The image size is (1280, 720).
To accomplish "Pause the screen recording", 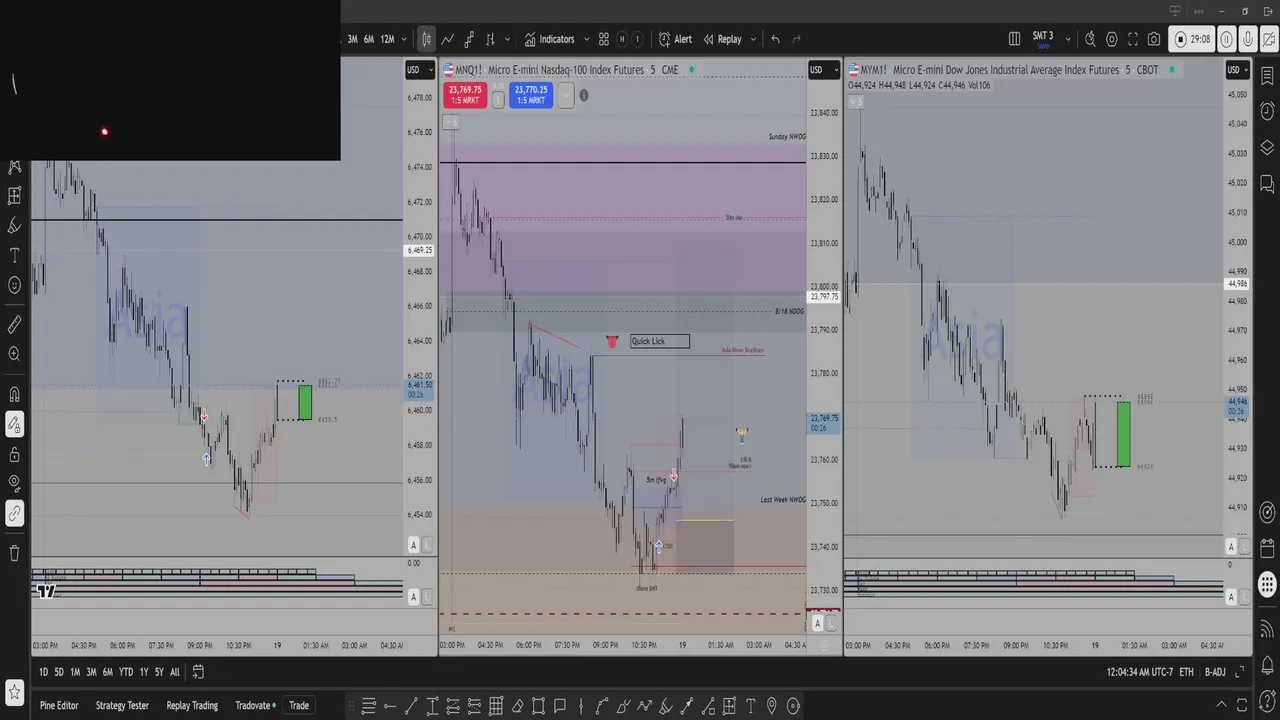I will (x=1227, y=39).
